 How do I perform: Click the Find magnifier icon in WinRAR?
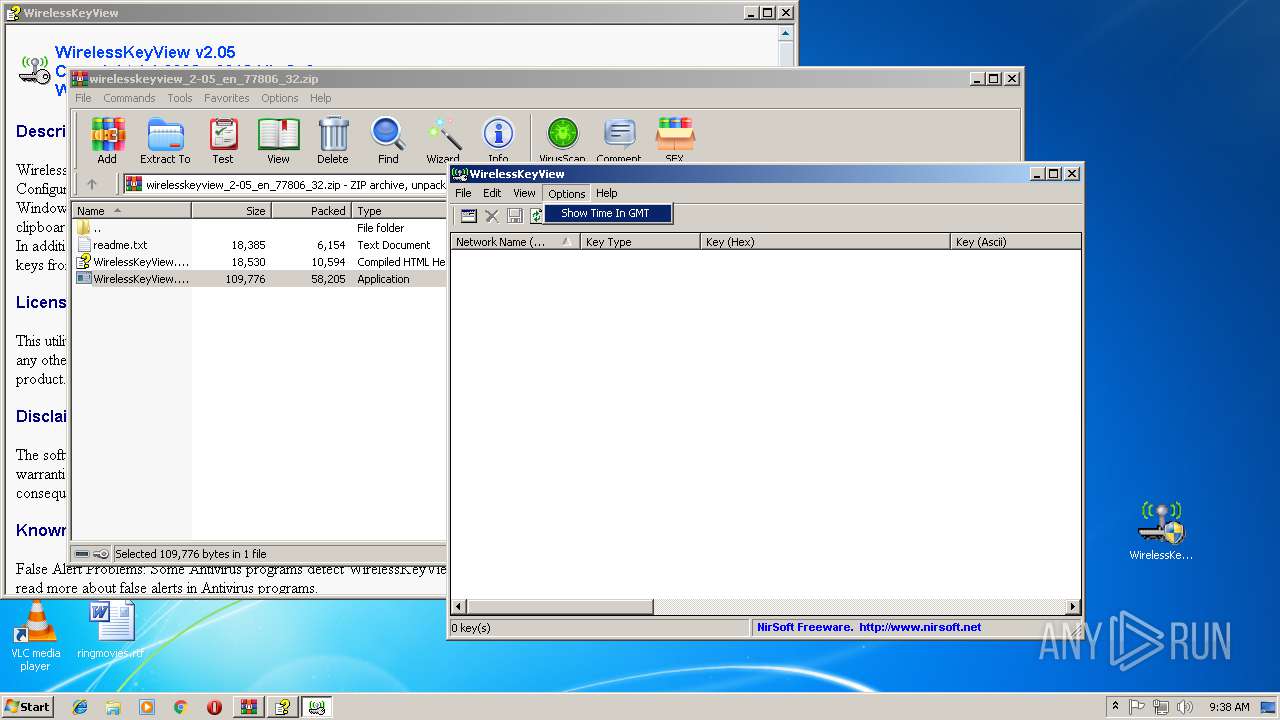[388, 140]
